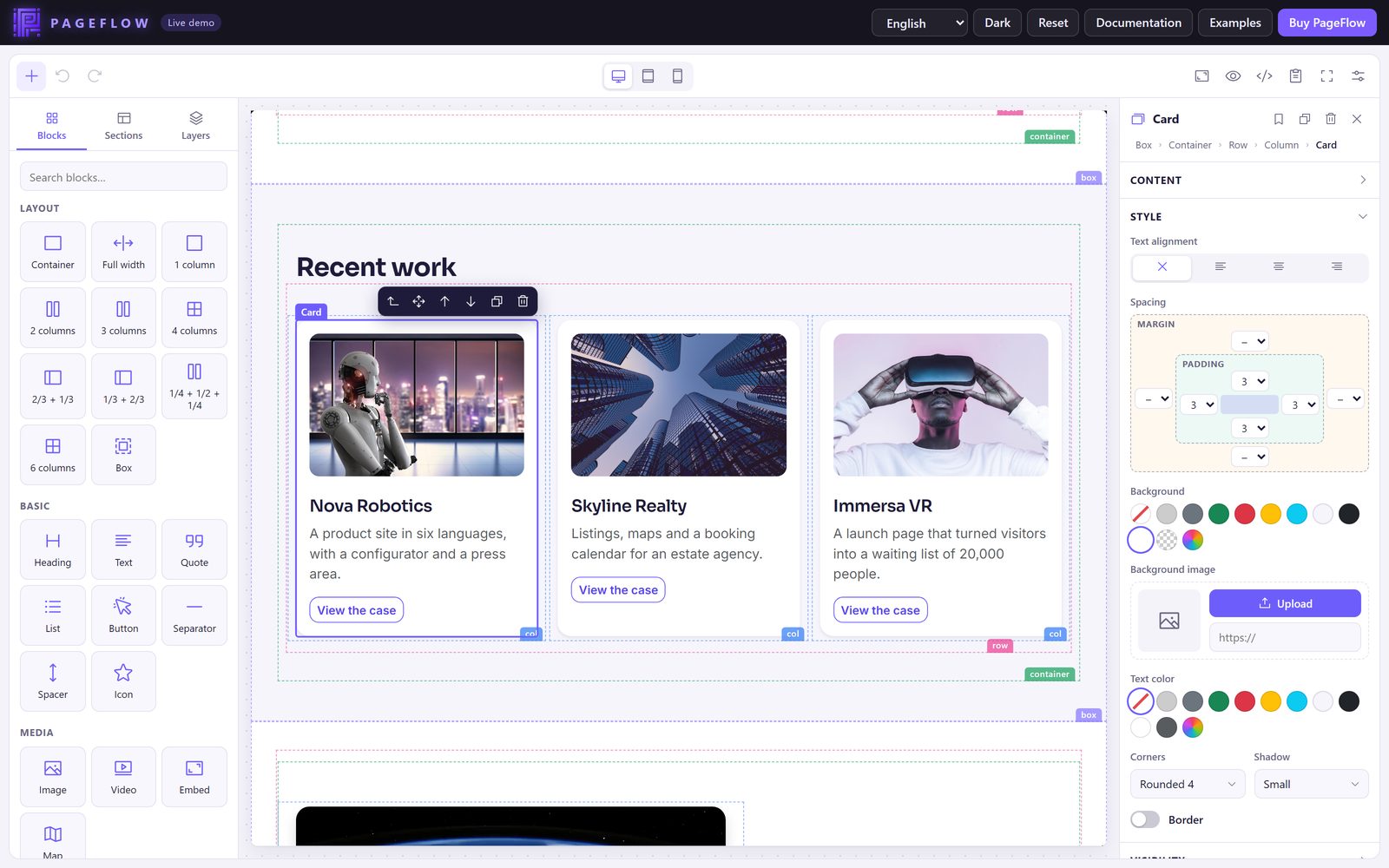Enter fullscreen mode icon
1389x868 pixels.
[1326, 76]
